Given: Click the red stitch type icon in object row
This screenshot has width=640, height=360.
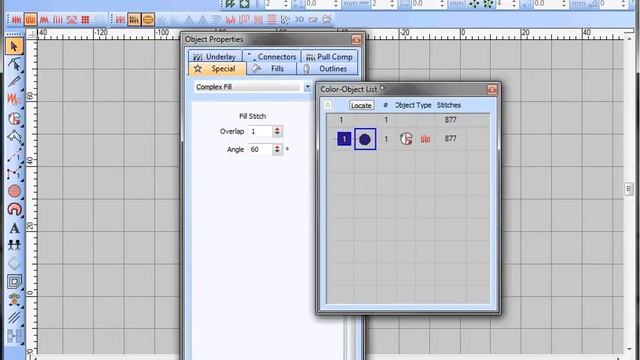Looking at the screenshot, I should [425, 139].
